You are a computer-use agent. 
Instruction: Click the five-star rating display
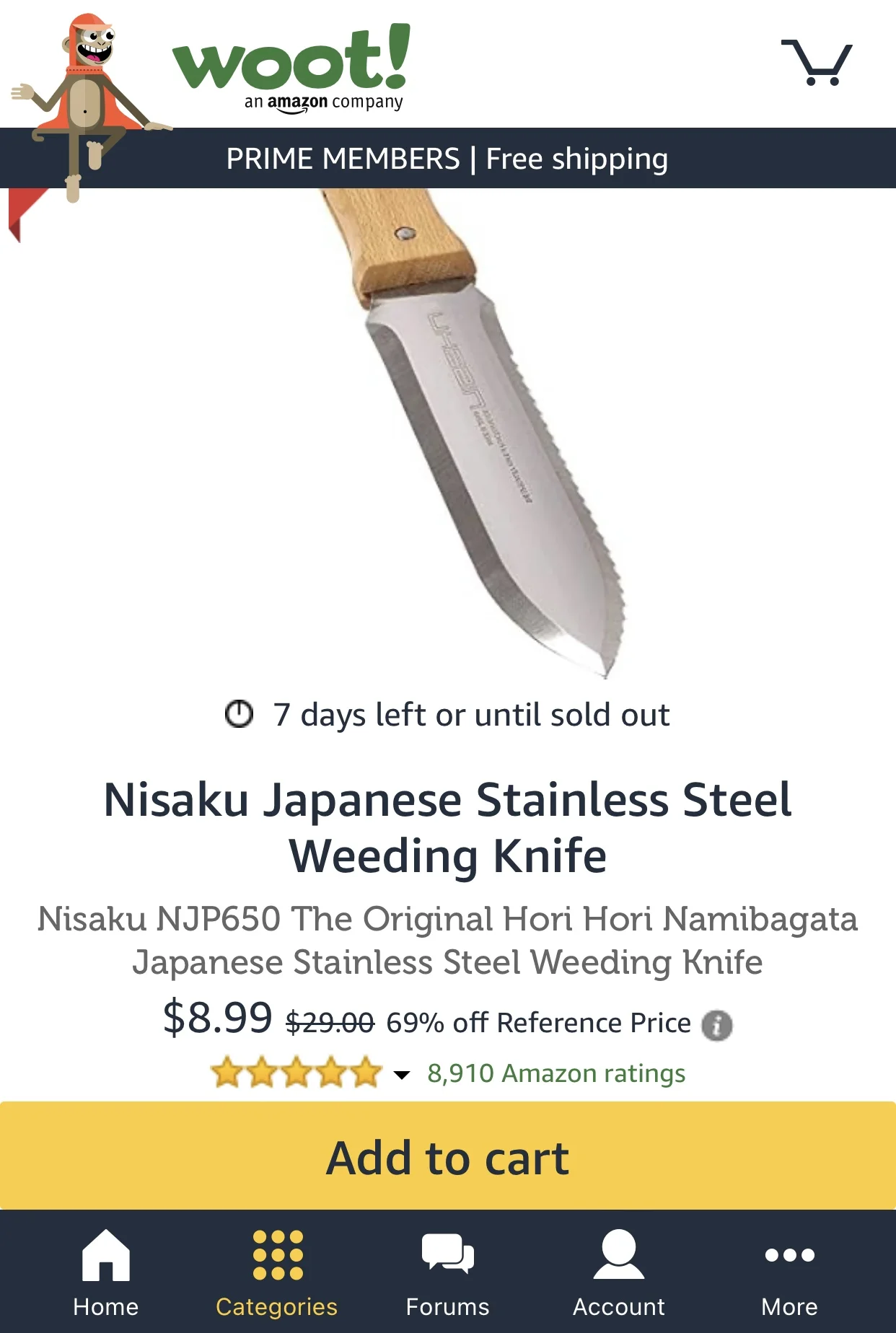coord(296,1073)
